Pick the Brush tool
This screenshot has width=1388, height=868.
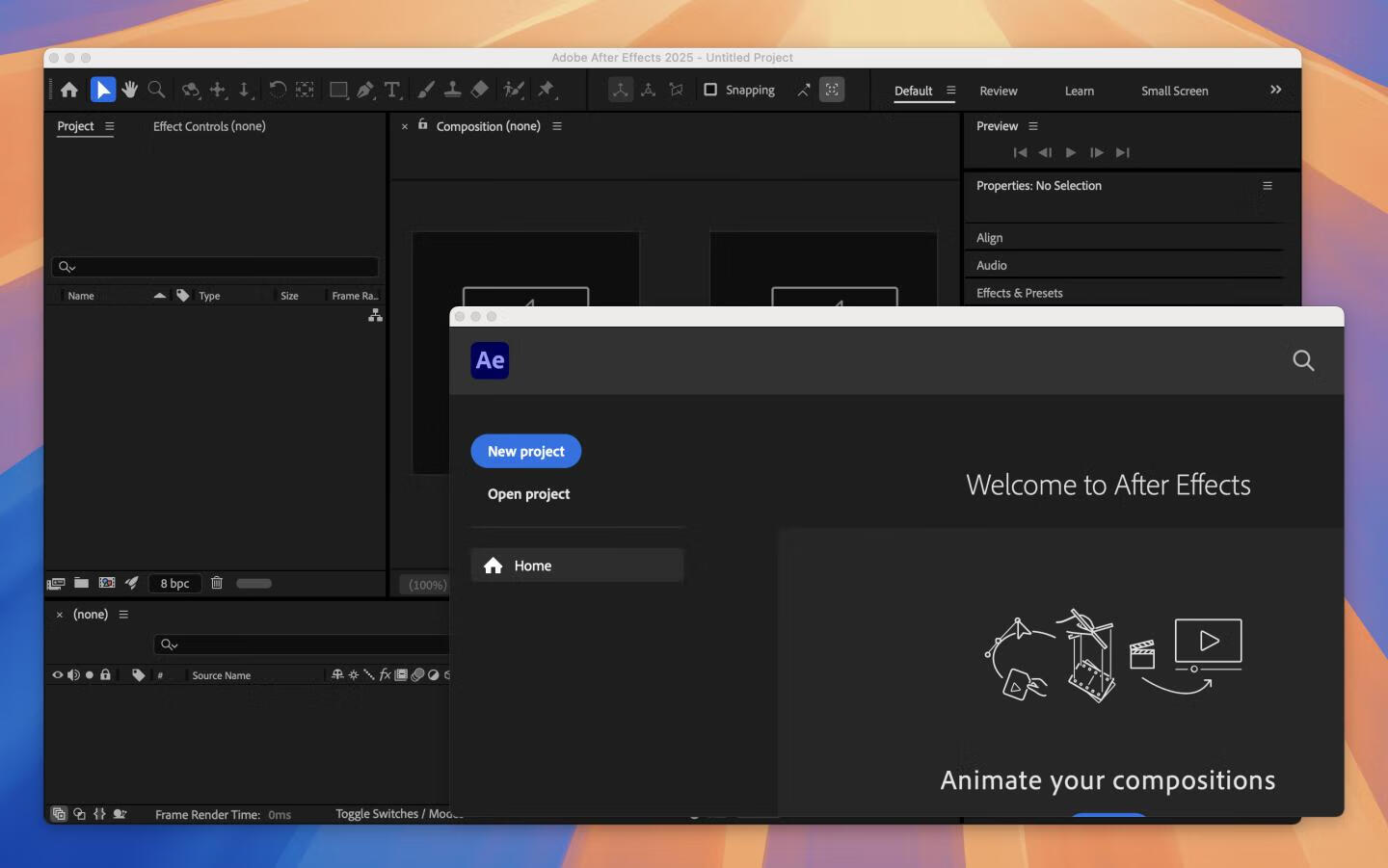425,90
